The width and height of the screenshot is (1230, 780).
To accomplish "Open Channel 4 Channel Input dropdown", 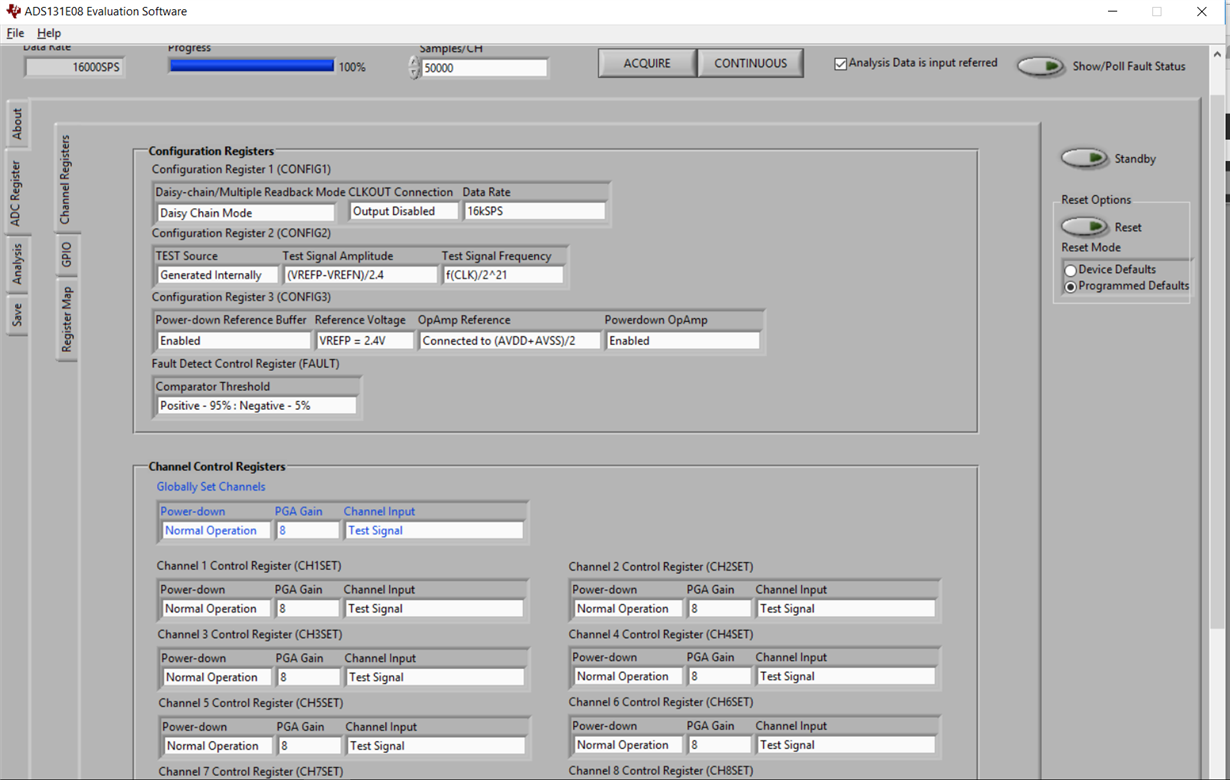I will pos(846,677).
